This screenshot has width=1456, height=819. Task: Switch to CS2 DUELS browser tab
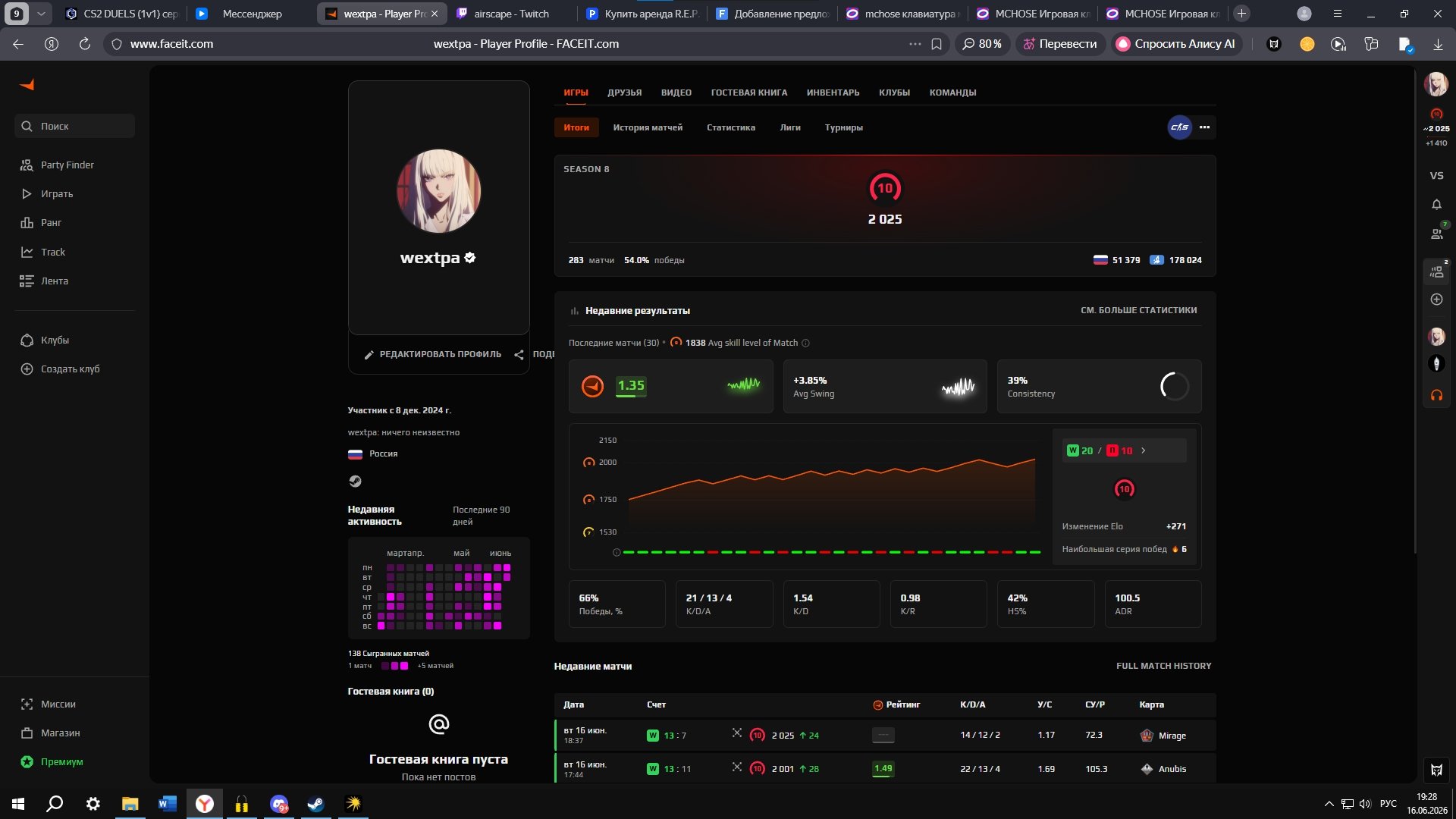pyautogui.click(x=123, y=14)
